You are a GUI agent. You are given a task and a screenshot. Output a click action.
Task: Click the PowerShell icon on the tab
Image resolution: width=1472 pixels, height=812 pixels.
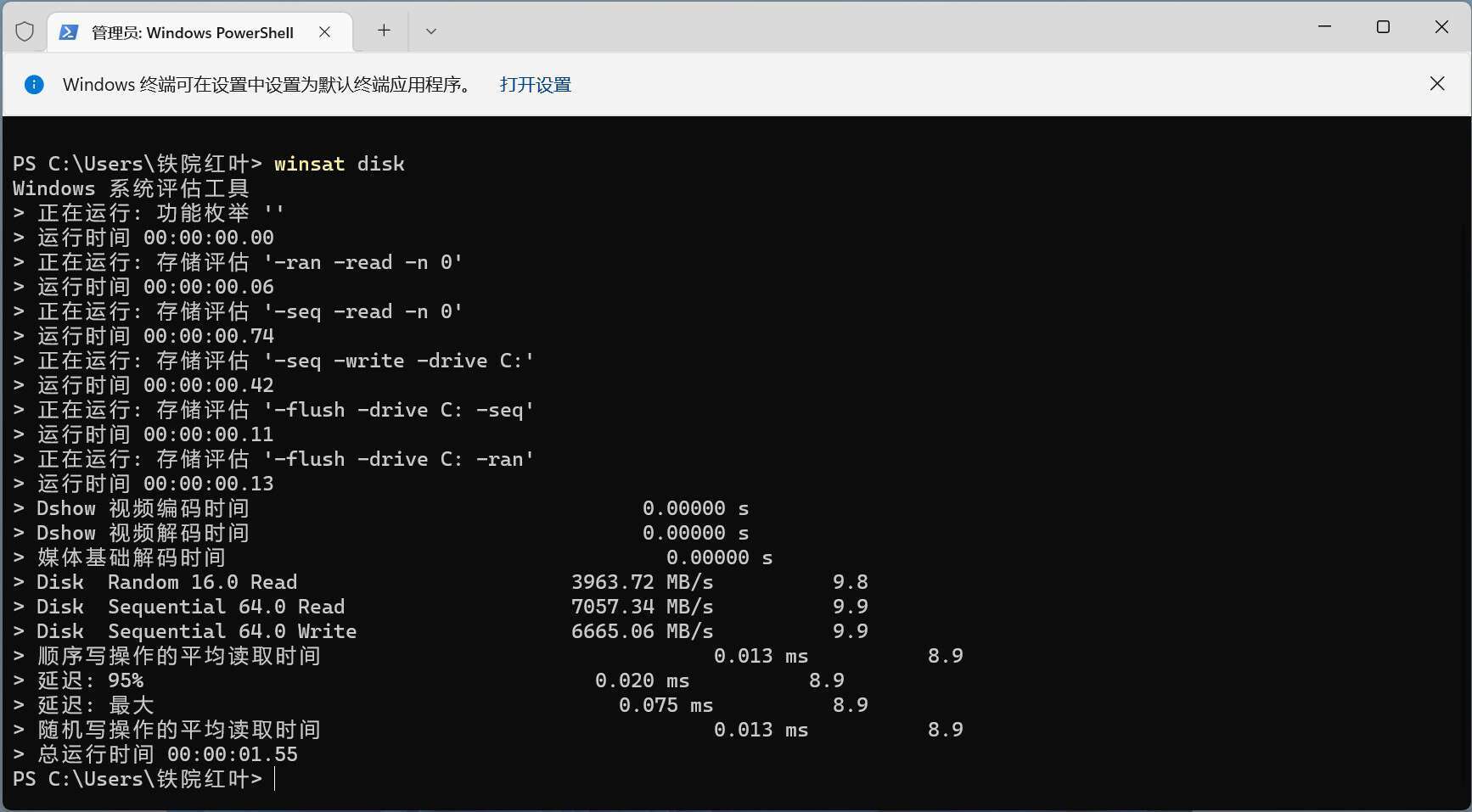point(69,32)
